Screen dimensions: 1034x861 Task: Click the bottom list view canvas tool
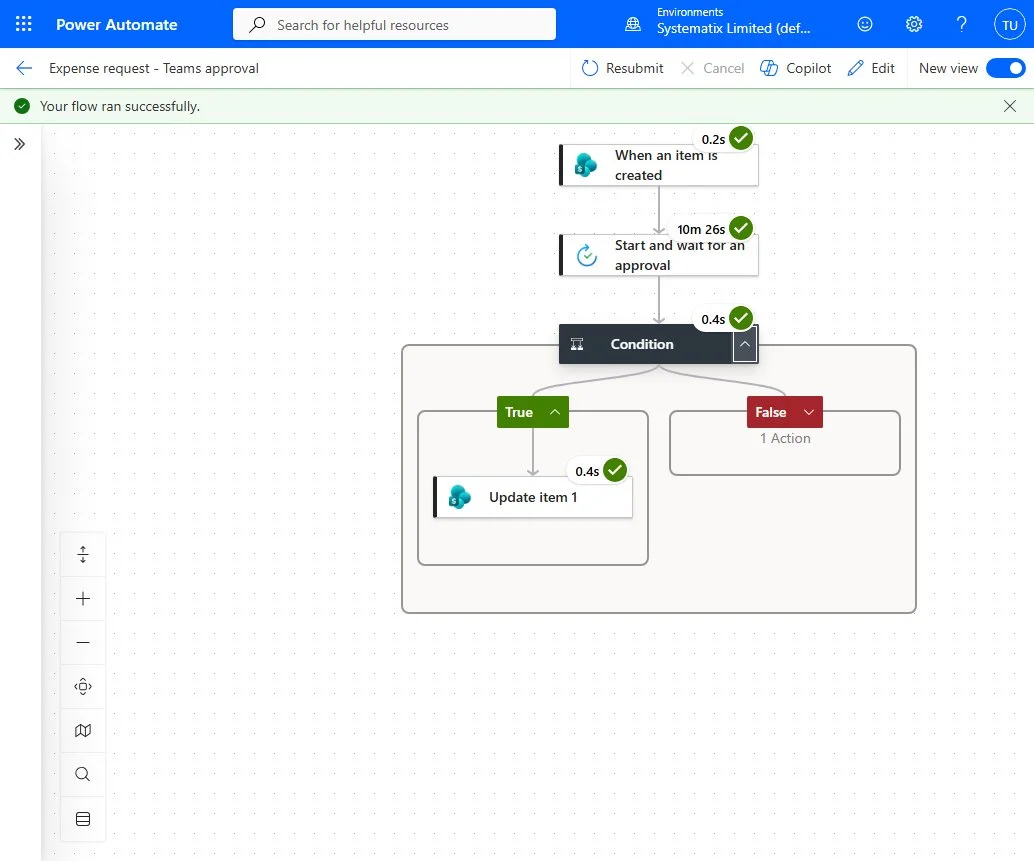coord(83,819)
